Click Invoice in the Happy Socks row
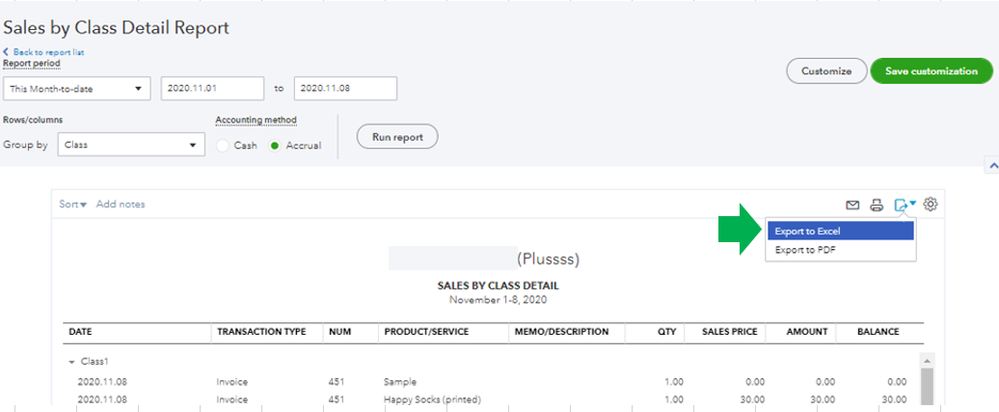The image size is (999, 412). tap(232, 400)
